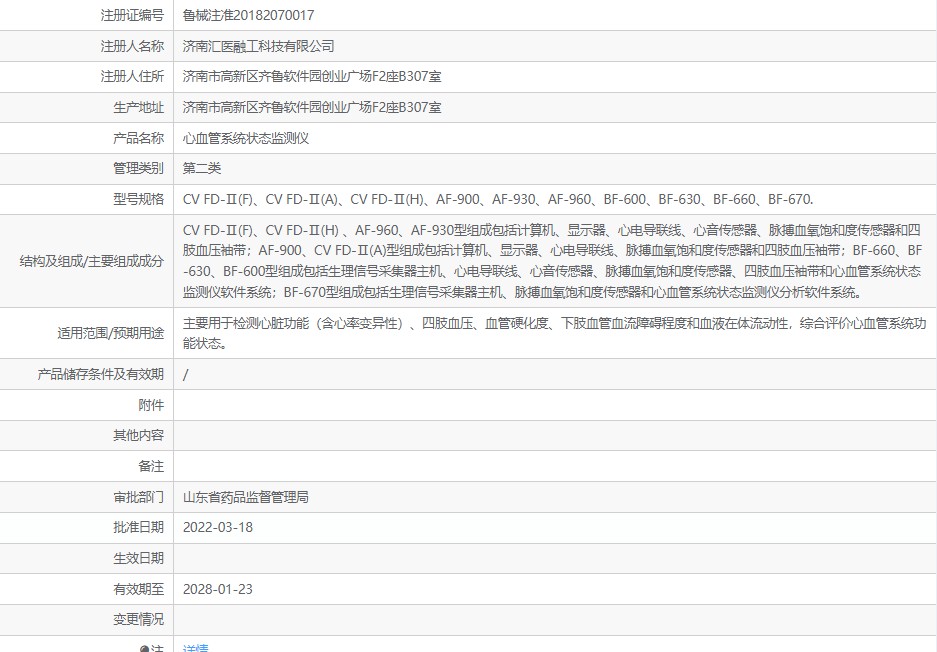937x652 pixels.
Task: Select the 注册人名称 label
Action: pos(132,46)
